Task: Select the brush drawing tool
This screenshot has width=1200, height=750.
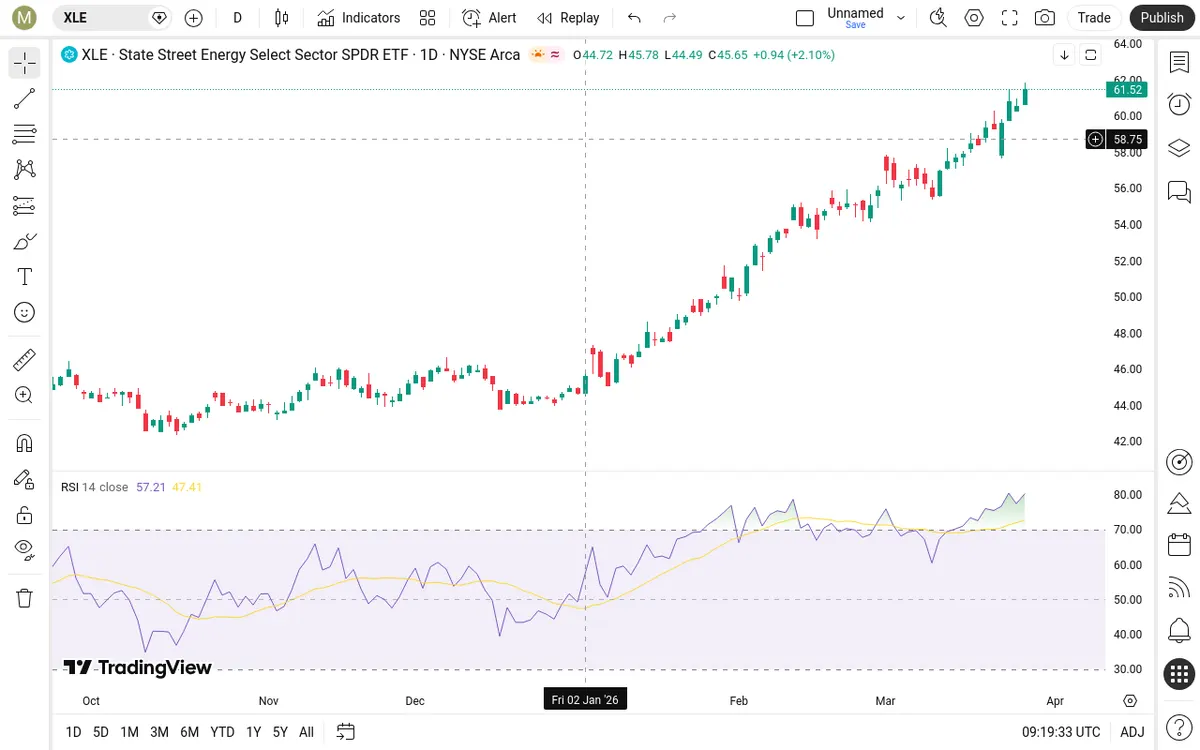Action: [x=25, y=241]
